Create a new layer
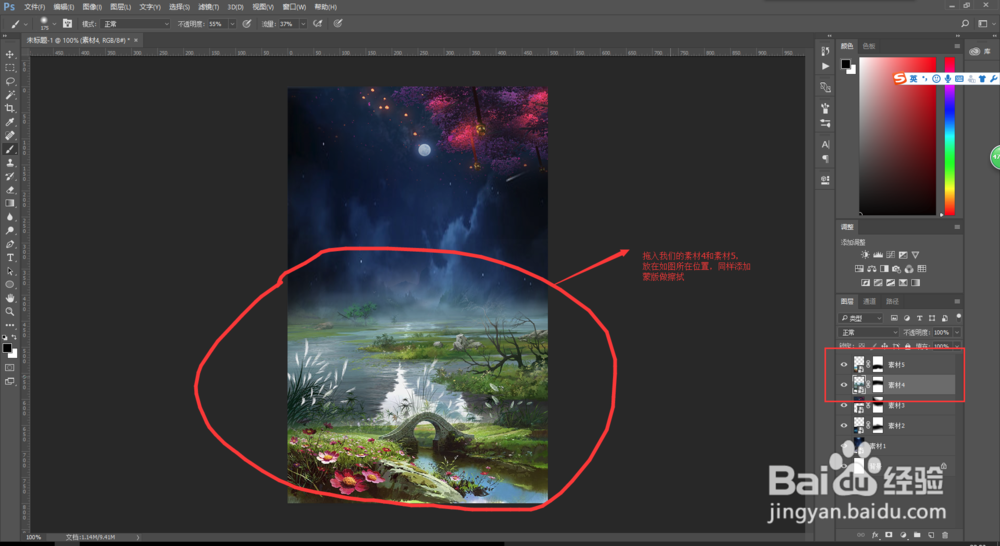The height and width of the screenshot is (546, 1000). click(931, 535)
